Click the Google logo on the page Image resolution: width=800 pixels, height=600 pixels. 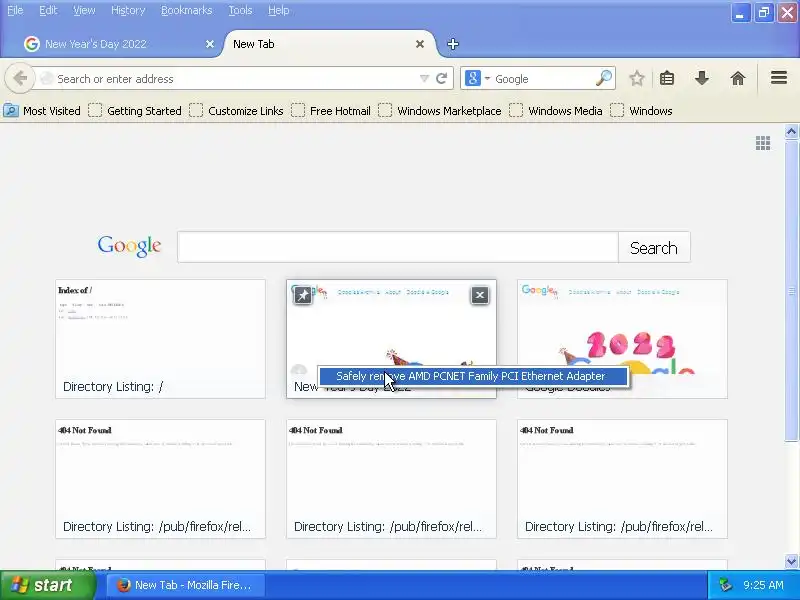pos(130,246)
